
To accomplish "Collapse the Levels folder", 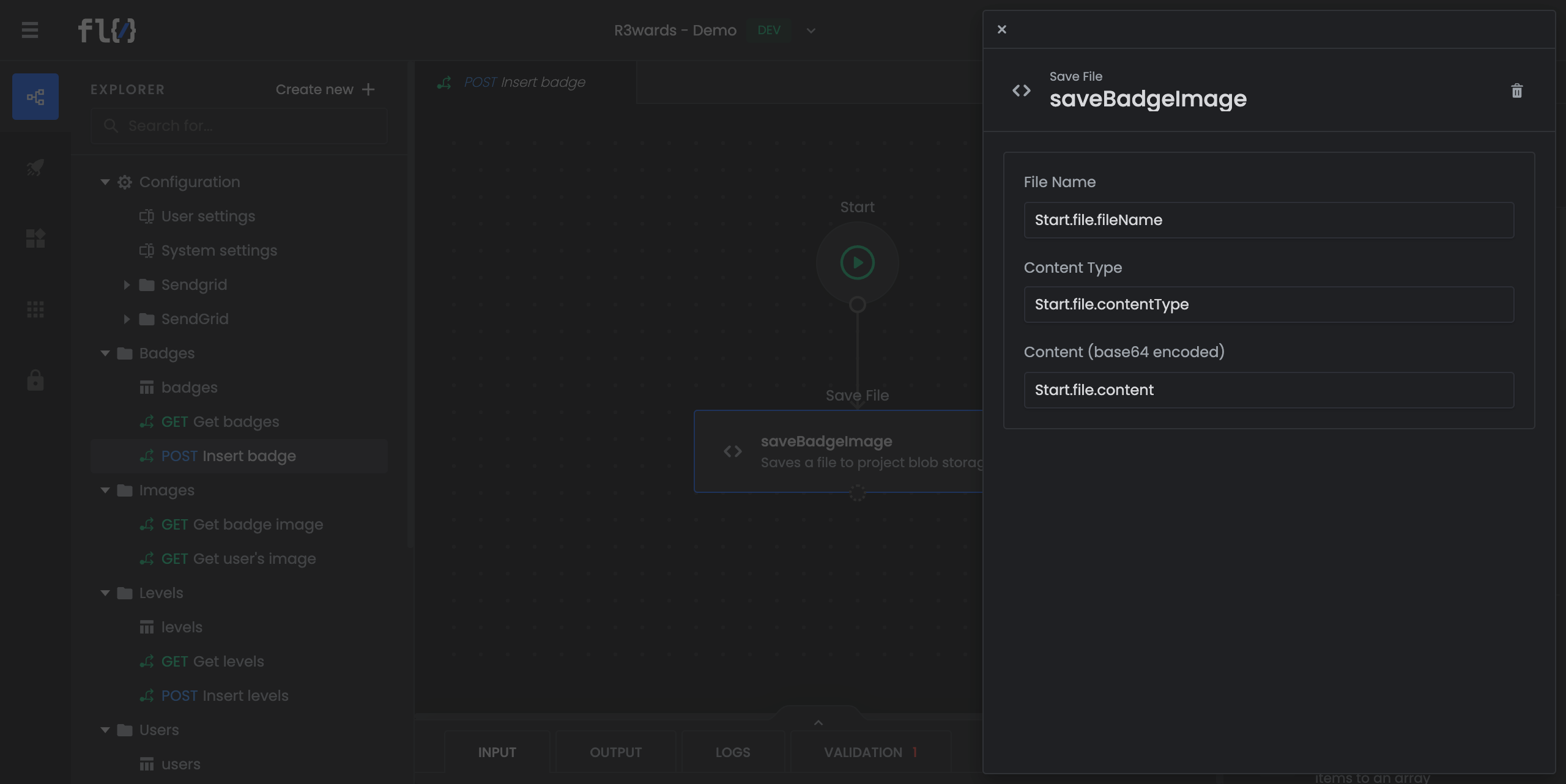I will [105, 593].
